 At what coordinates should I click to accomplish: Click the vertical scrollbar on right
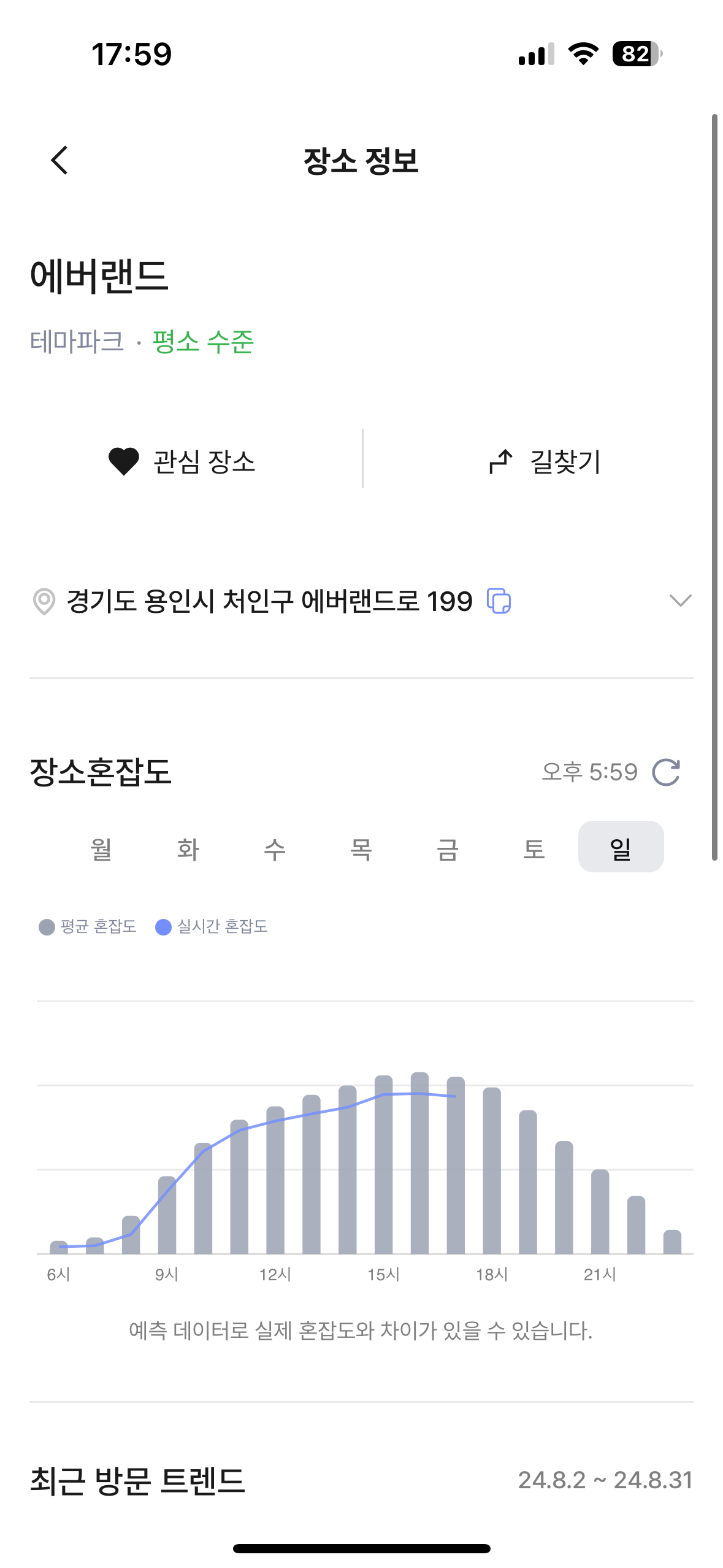click(714, 487)
